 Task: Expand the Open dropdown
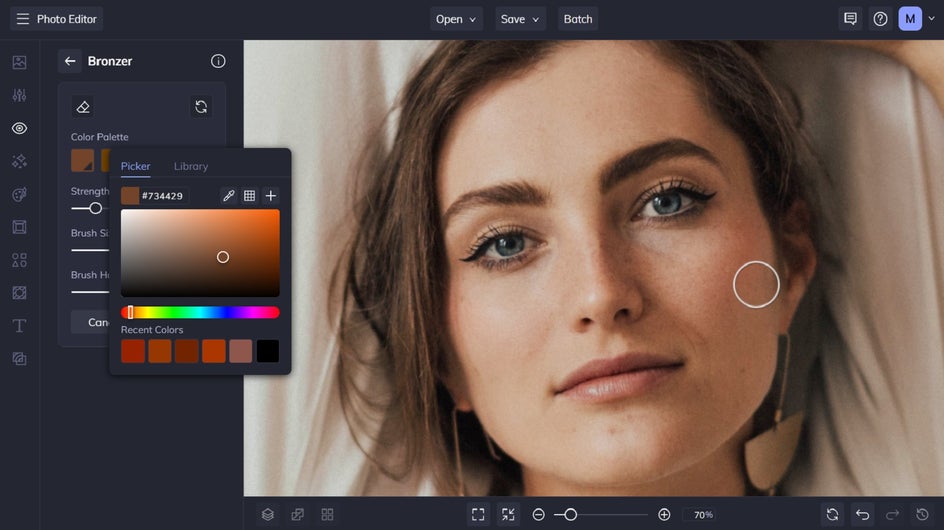(456, 19)
